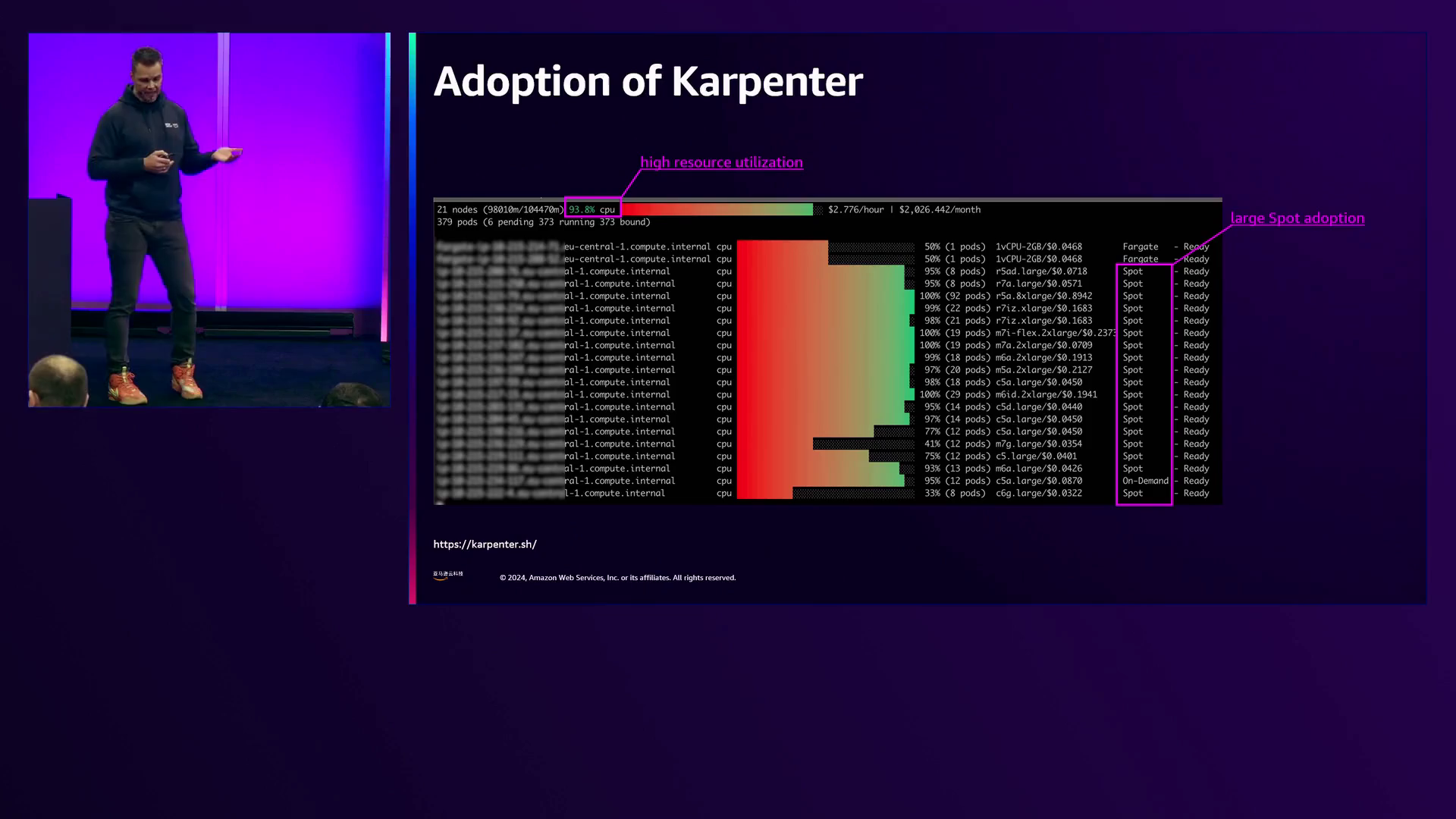Click the '$2.776/hour' cost text

pyautogui.click(x=855, y=209)
